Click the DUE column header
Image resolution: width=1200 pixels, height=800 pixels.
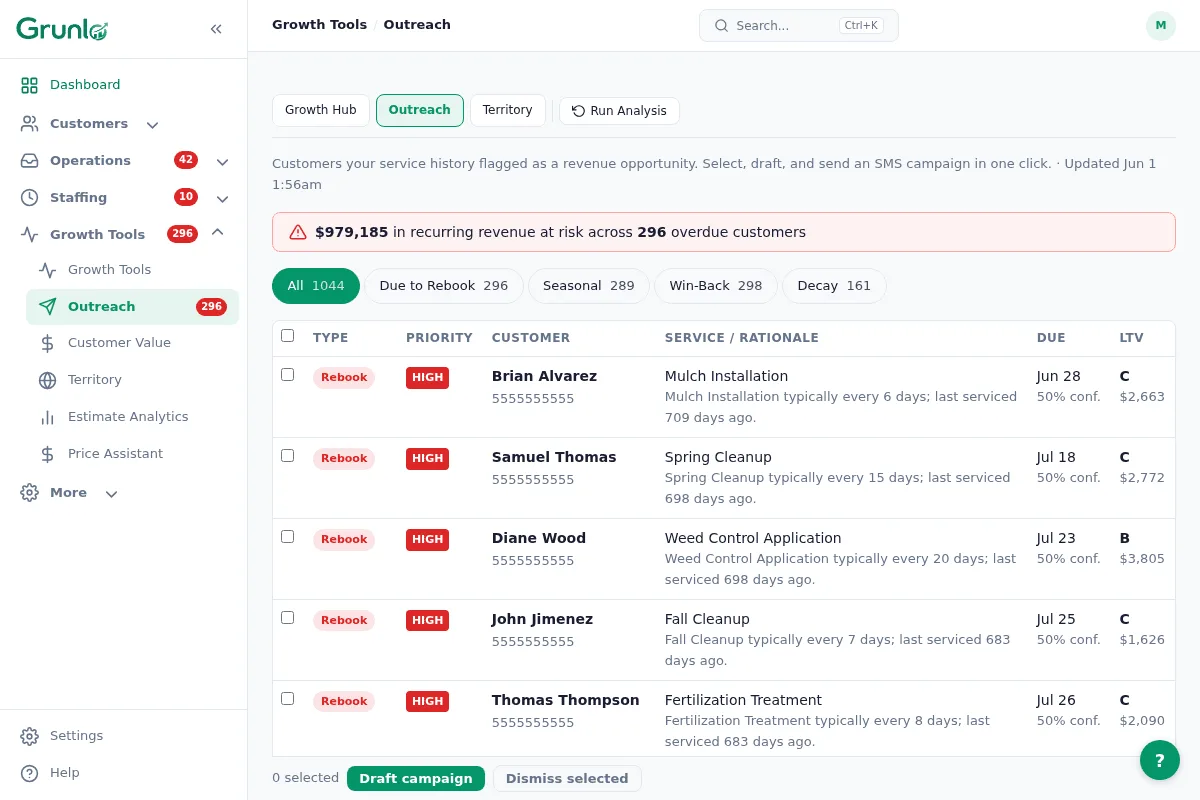1051,338
